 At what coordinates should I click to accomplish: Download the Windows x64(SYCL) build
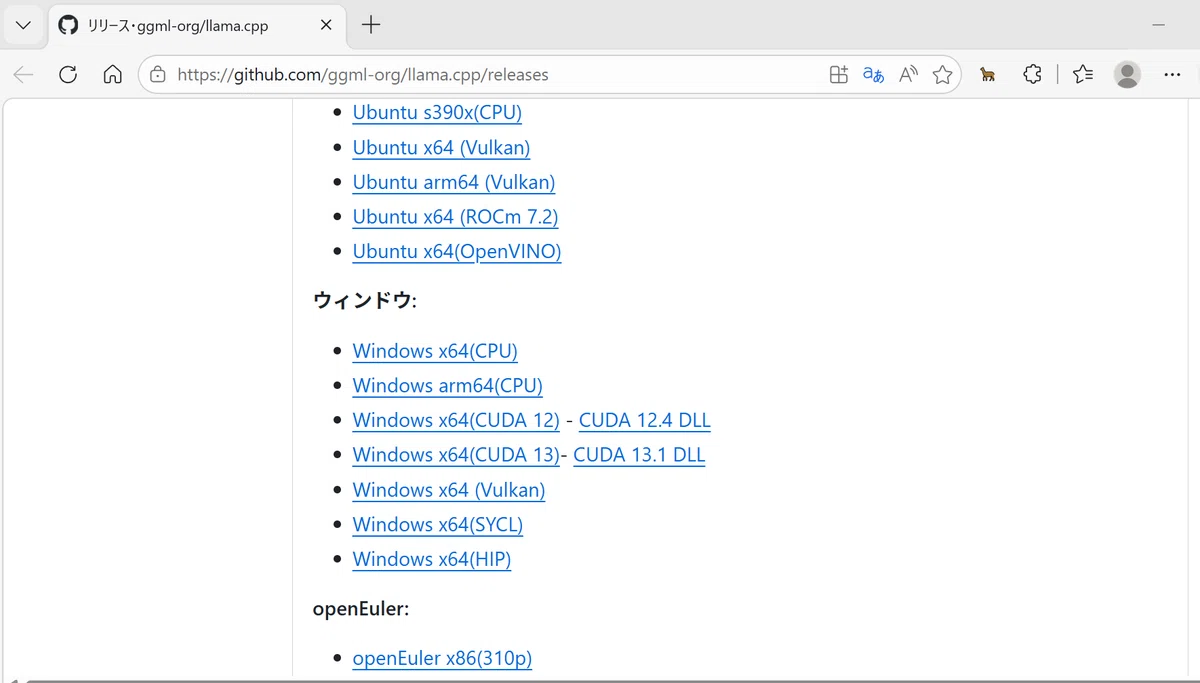pos(438,525)
